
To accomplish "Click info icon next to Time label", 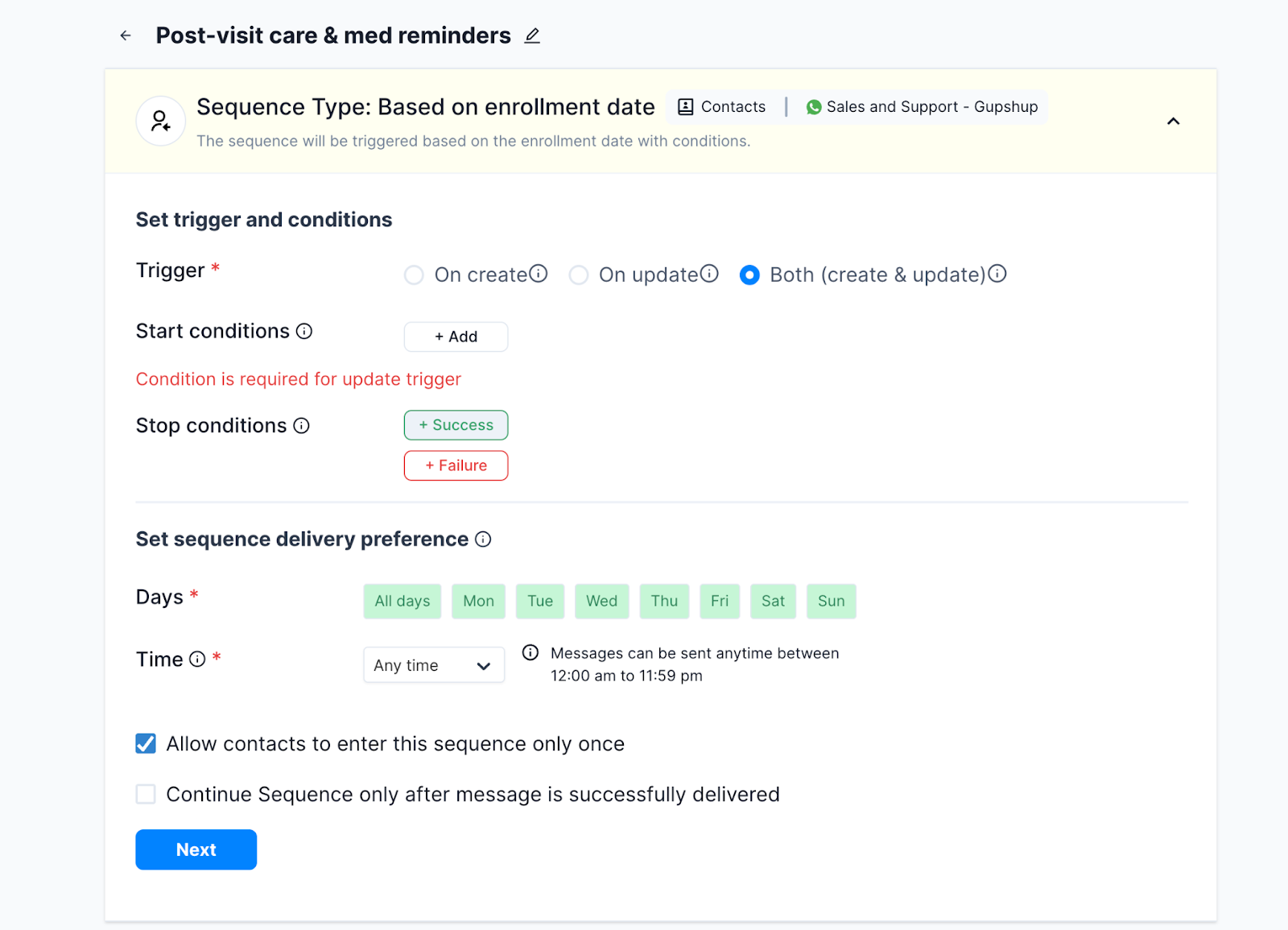I will click(197, 659).
